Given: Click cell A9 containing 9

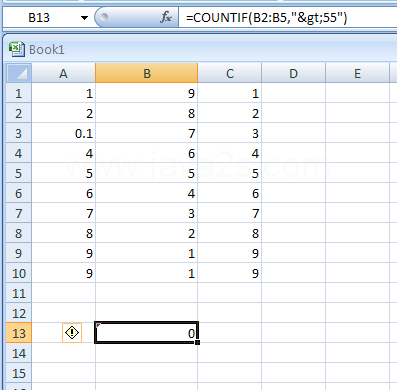Looking at the screenshot, I should (x=63, y=253).
